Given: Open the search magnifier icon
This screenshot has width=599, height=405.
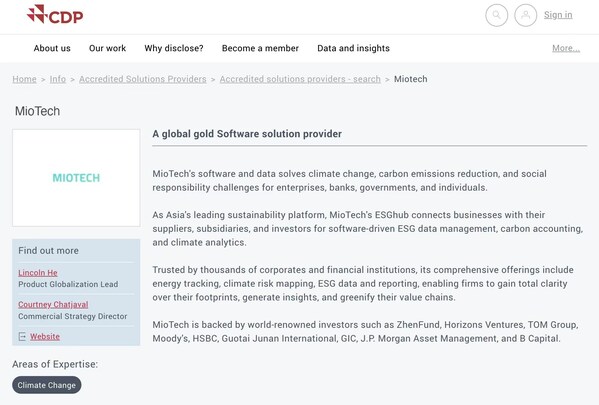Looking at the screenshot, I should pyautogui.click(x=496, y=15).
